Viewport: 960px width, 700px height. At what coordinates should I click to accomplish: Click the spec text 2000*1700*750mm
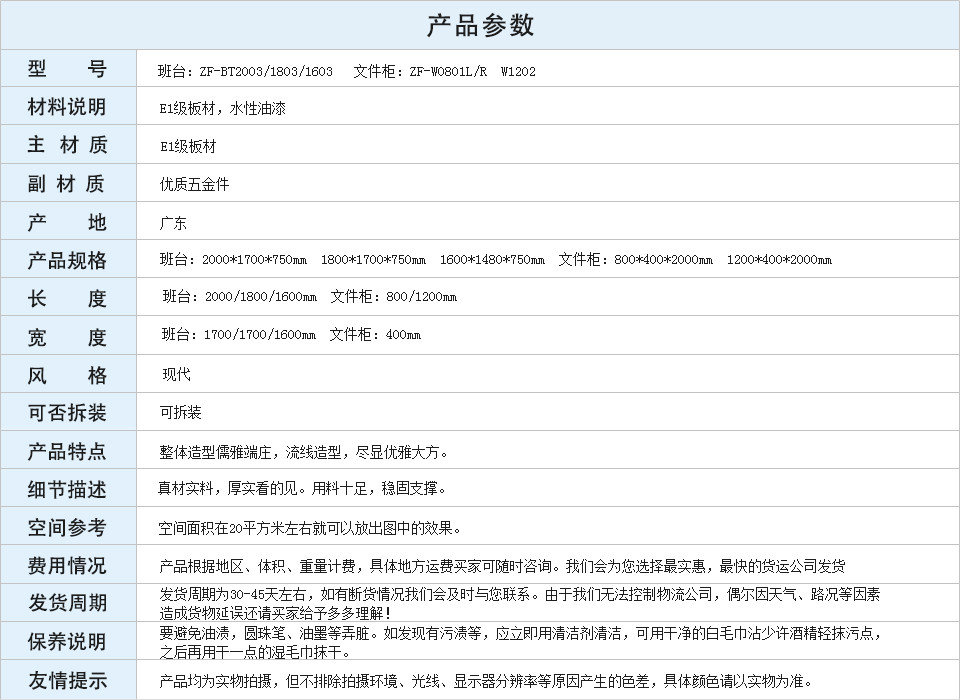click(x=255, y=260)
